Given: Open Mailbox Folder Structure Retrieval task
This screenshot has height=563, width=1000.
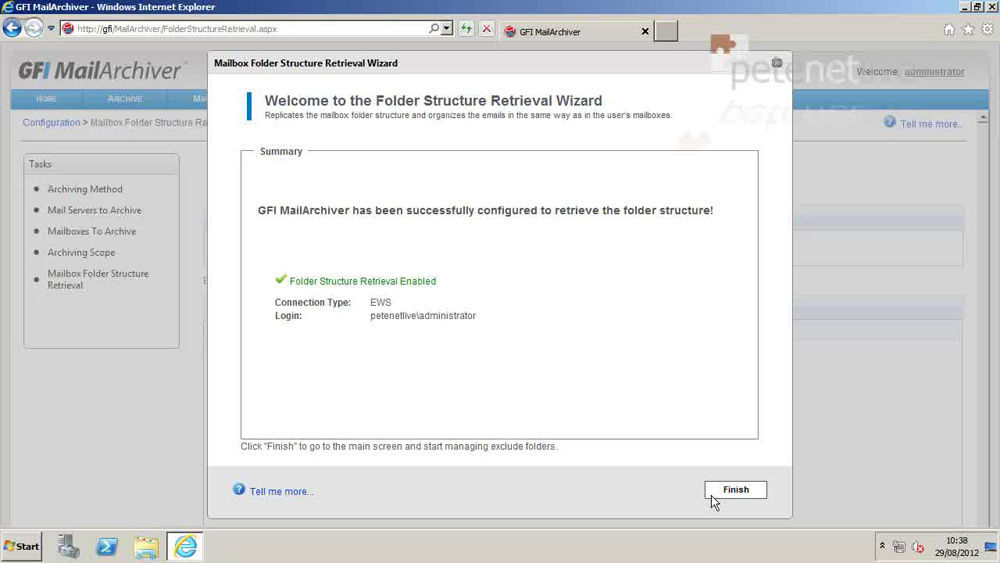Looking at the screenshot, I should (98, 279).
